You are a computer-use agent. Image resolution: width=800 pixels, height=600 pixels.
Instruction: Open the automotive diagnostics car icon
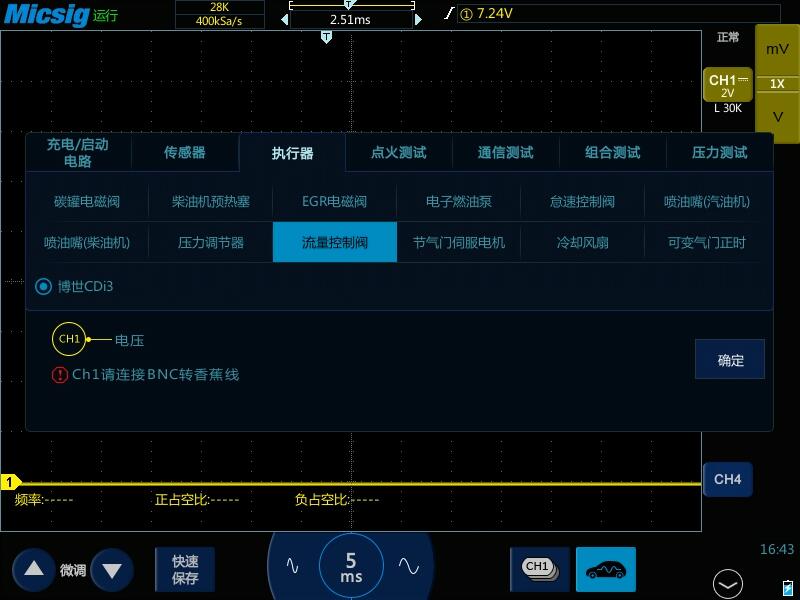(606, 569)
